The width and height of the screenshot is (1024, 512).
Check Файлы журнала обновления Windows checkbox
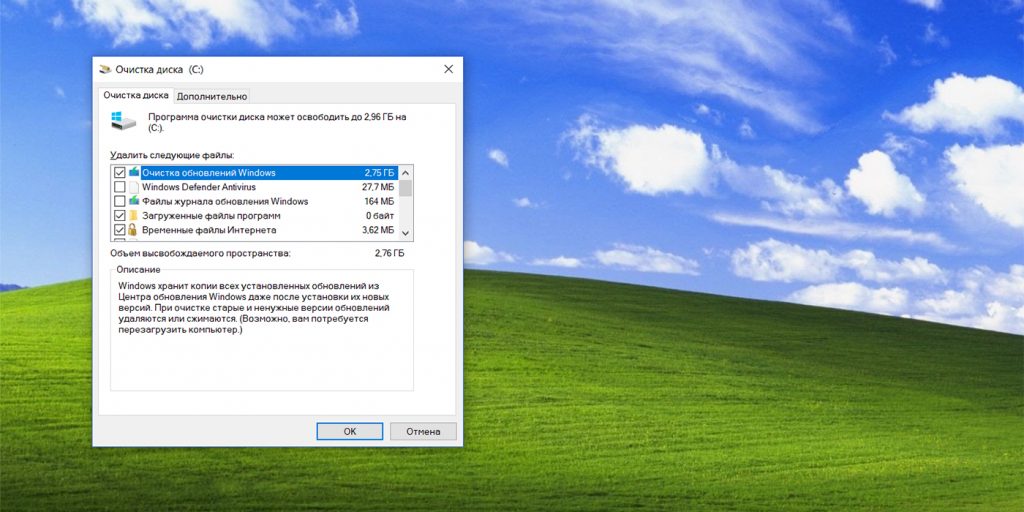(x=120, y=201)
